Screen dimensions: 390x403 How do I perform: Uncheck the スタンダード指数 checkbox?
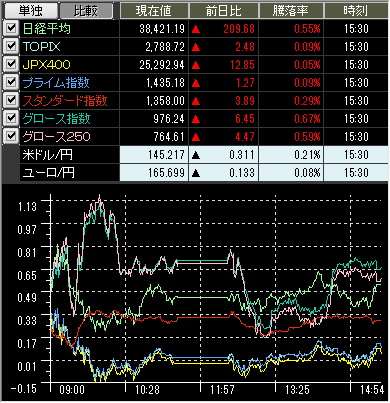[11, 100]
